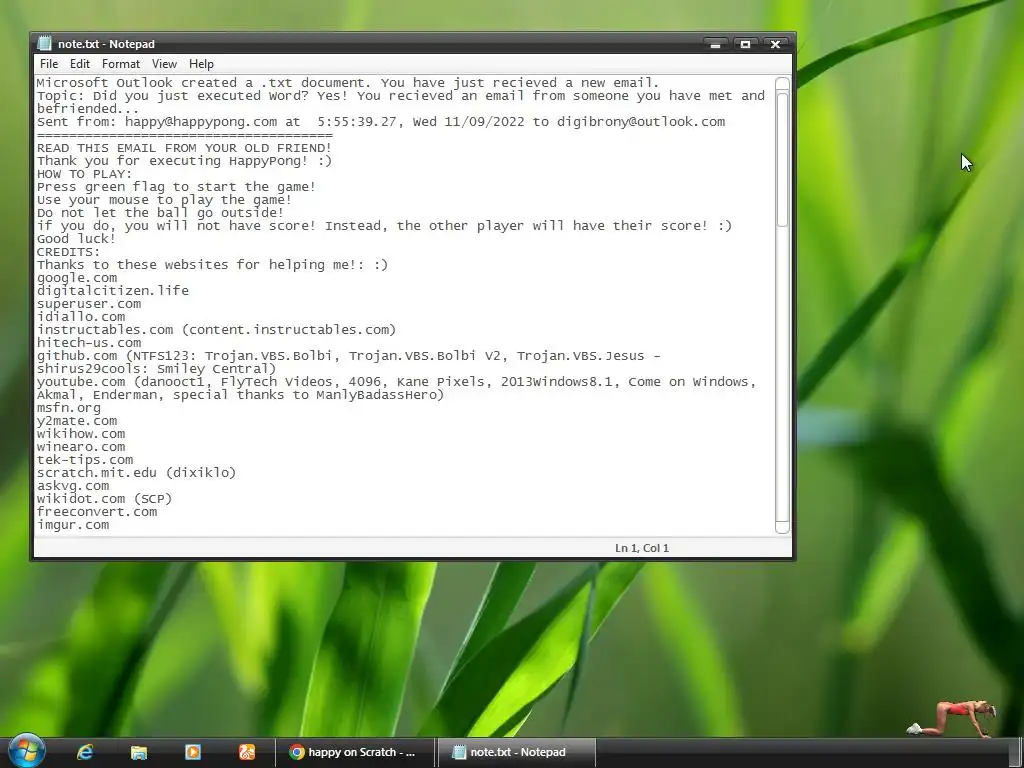Click the Chrome icon on the taskbar button

(297, 752)
